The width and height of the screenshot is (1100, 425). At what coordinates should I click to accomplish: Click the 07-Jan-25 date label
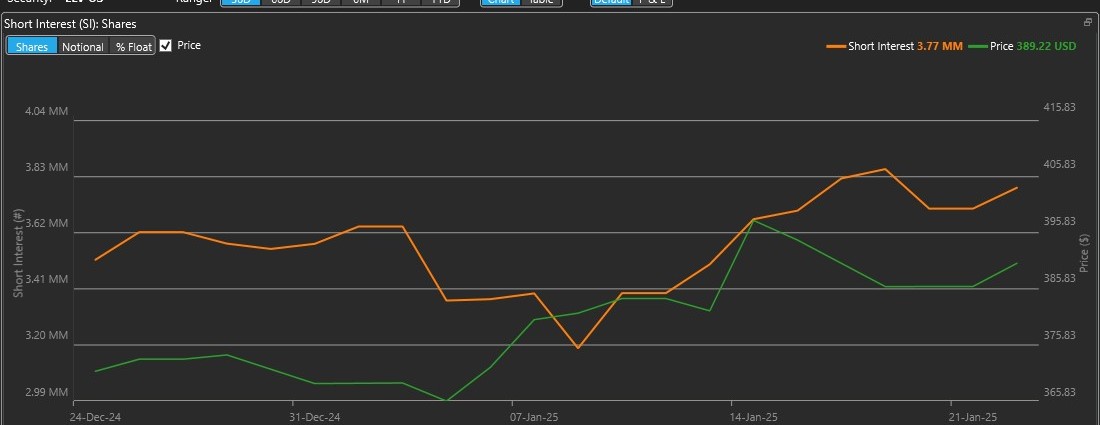tap(535, 417)
